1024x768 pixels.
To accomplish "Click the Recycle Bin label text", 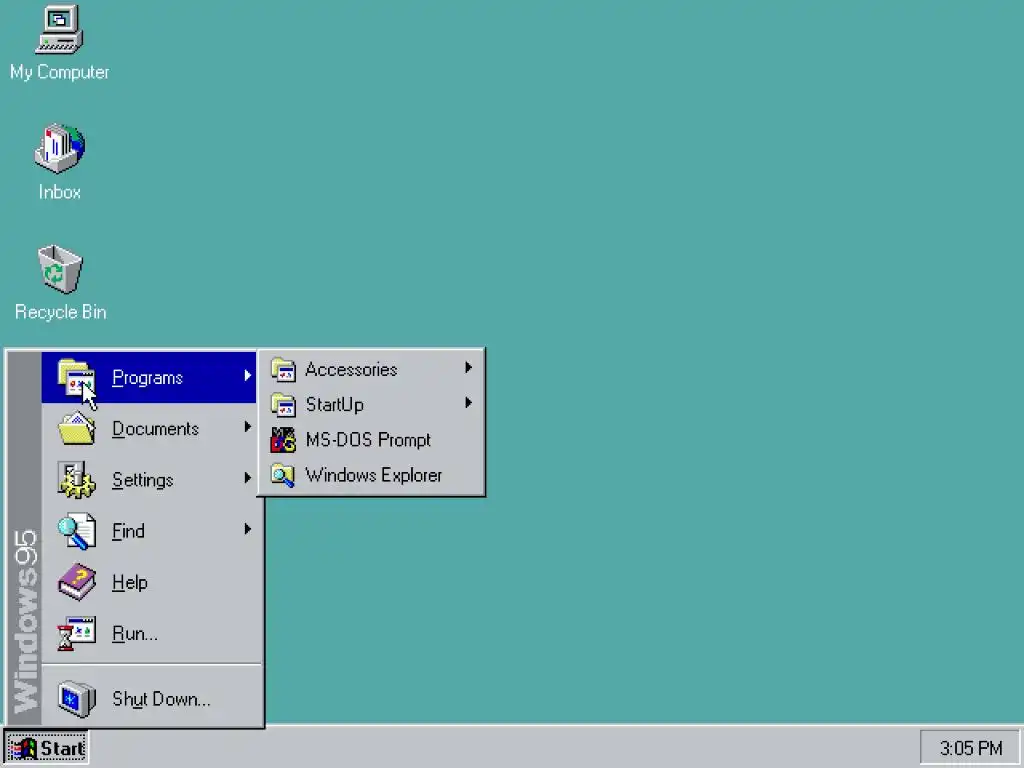I will tap(60, 312).
